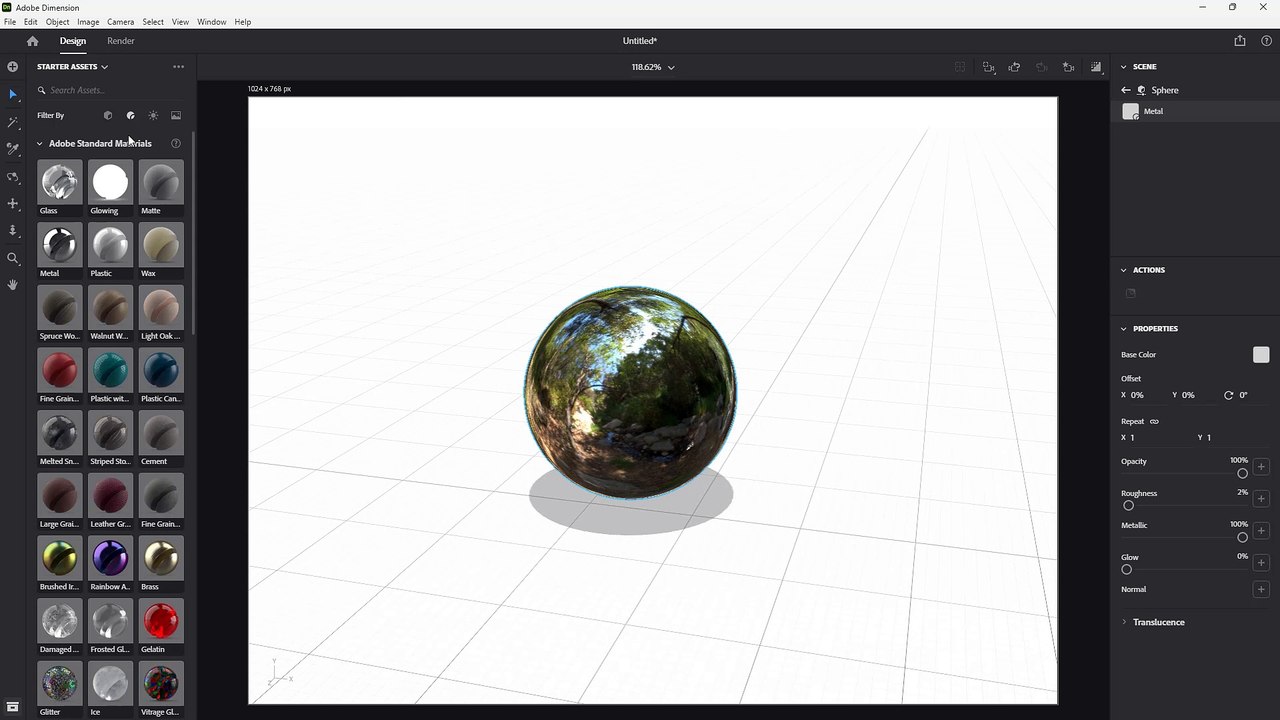The width and height of the screenshot is (1280, 720).
Task: Collapse the Adobe Standard Materials section
Action: tap(40, 143)
